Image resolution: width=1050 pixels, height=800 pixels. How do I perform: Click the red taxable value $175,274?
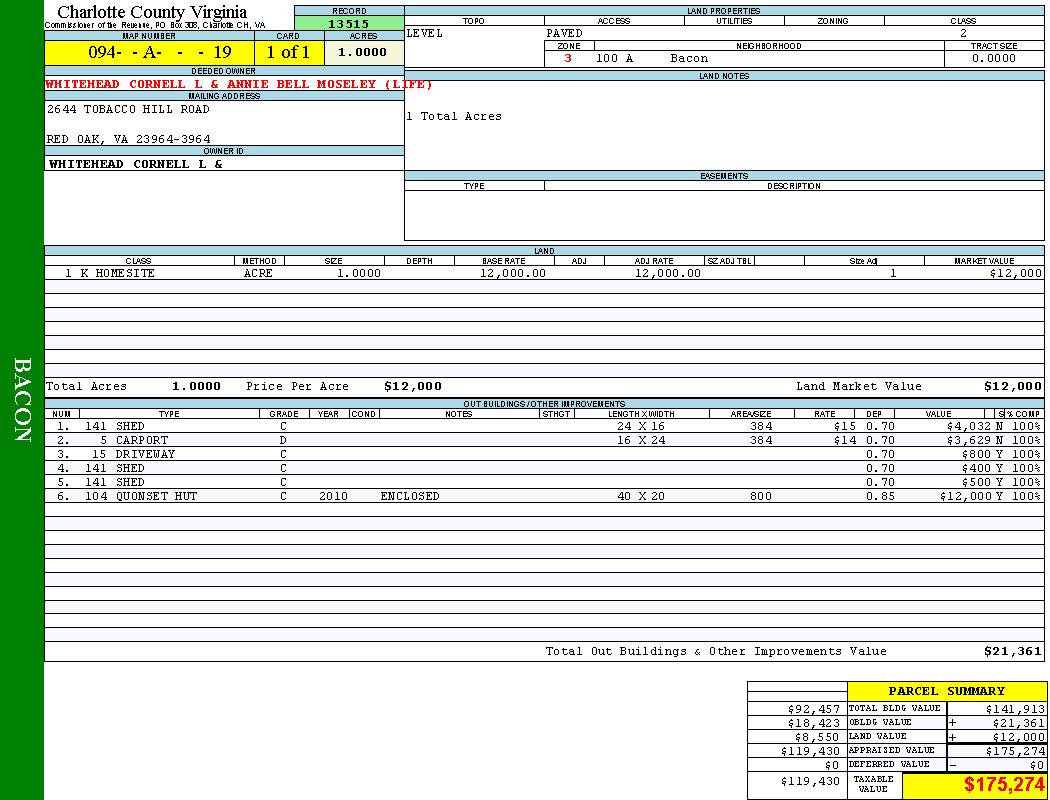coord(1004,786)
